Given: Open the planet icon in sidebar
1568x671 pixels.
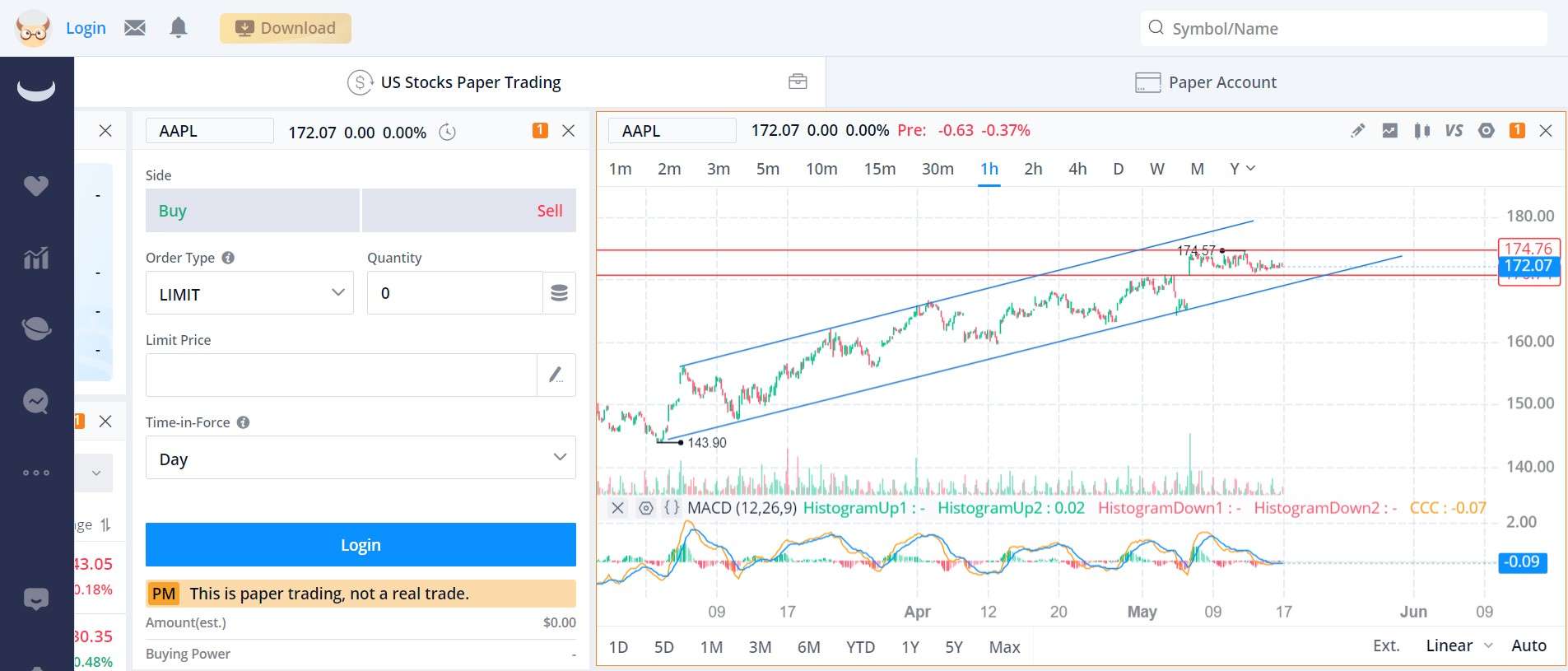Looking at the screenshot, I should tap(36, 329).
